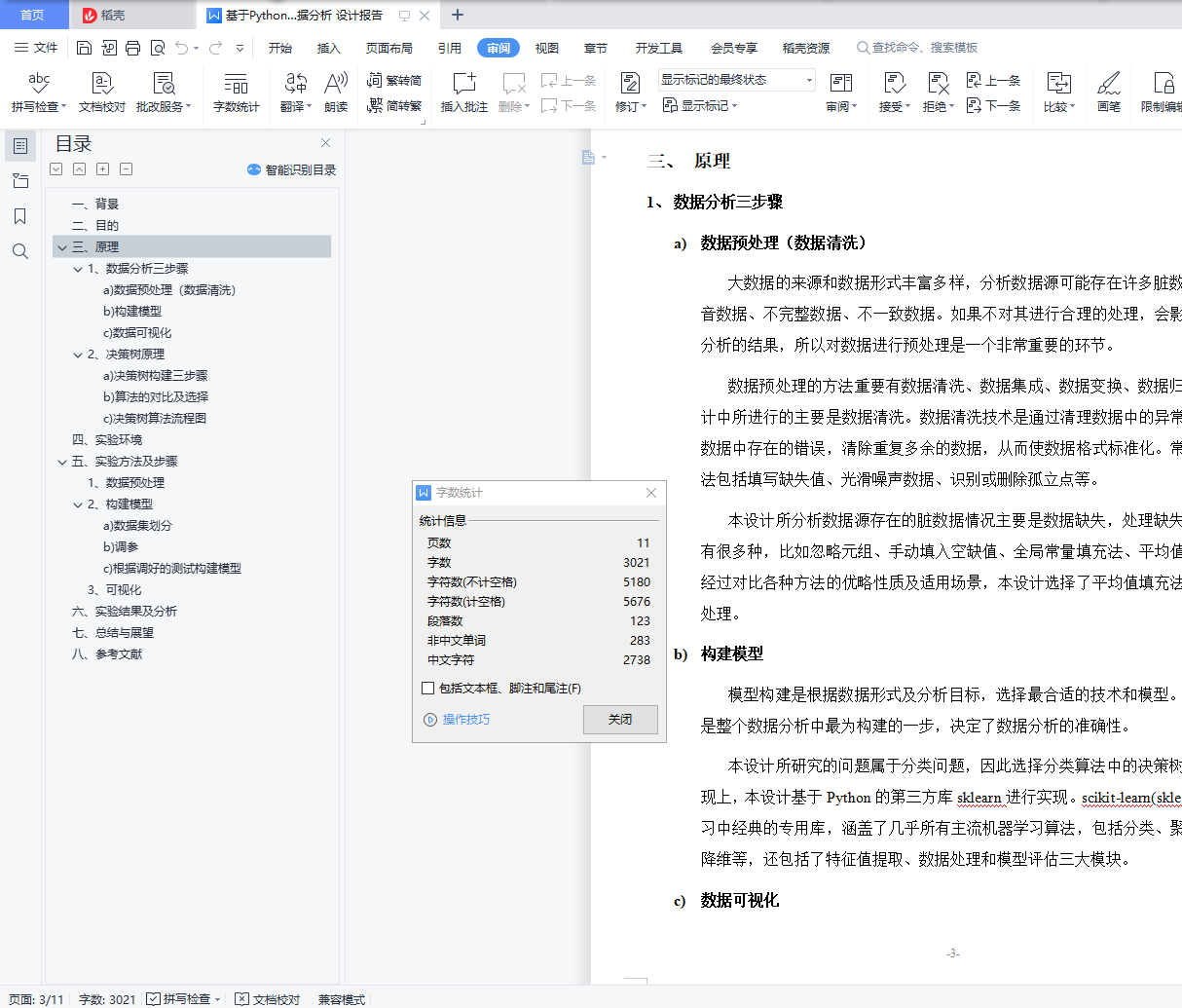
Task: Uncheck 包括文本框、脚注和尾注 in word count dialog
Action: click(x=426, y=688)
